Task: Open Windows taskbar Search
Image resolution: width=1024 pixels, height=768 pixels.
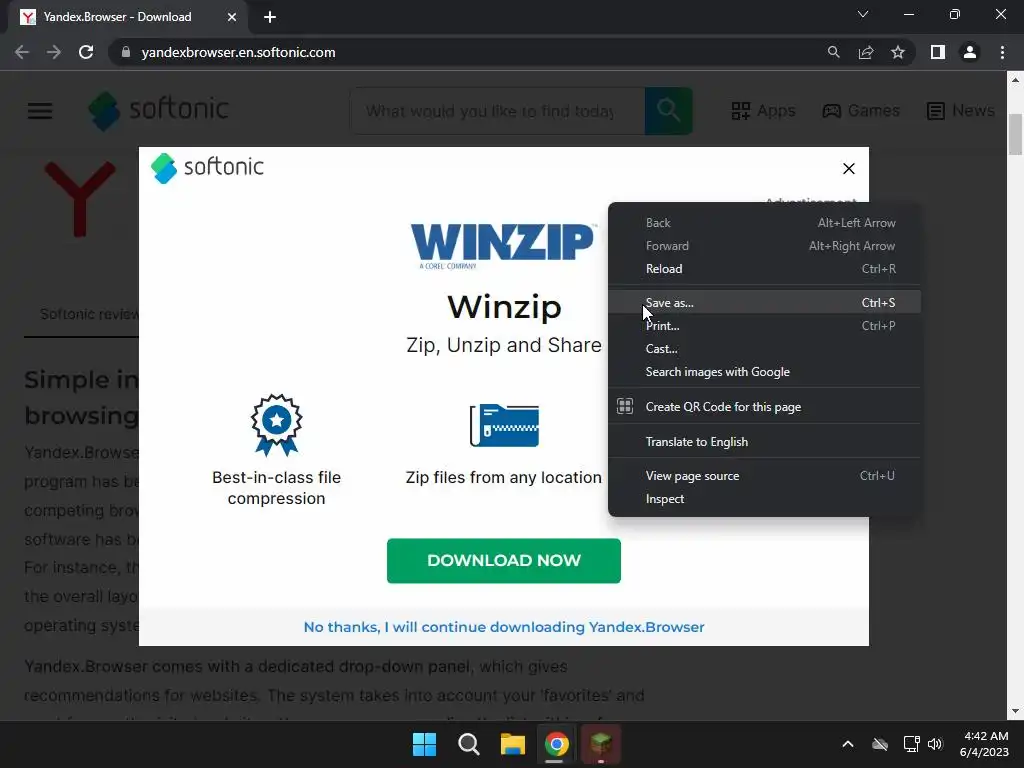Action: (469, 744)
